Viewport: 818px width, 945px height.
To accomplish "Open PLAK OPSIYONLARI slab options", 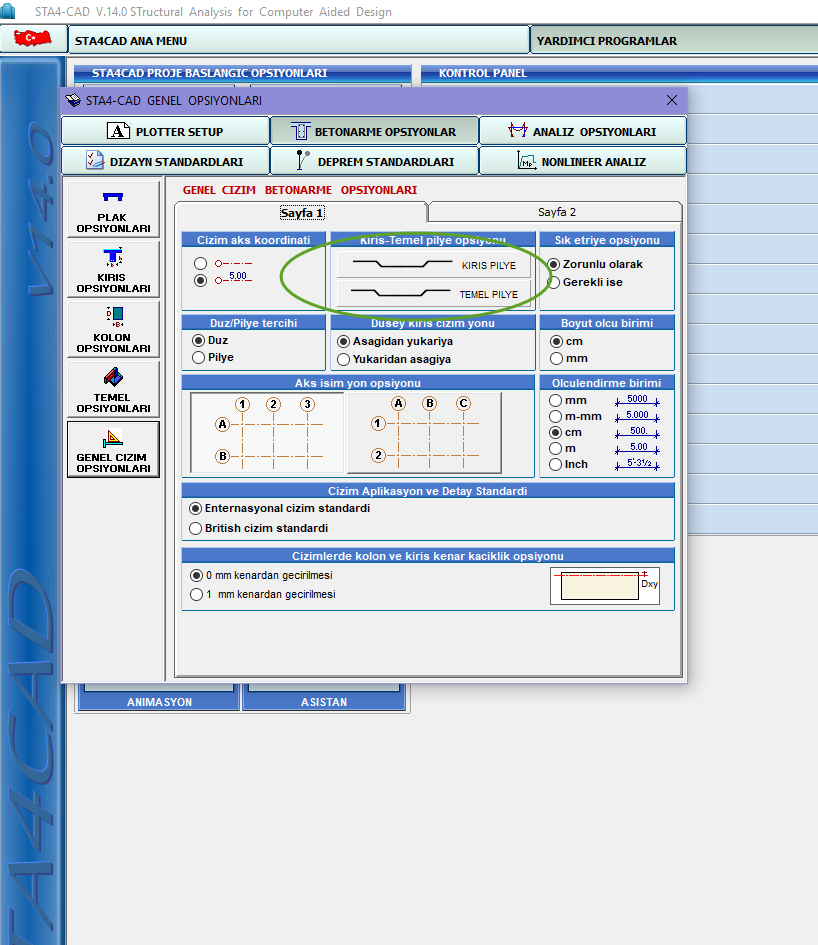I will click(x=113, y=210).
